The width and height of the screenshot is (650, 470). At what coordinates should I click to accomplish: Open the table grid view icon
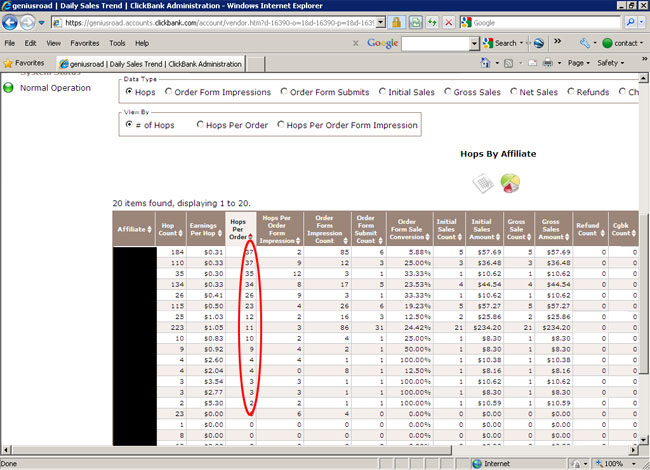click(x=483, y=183)
